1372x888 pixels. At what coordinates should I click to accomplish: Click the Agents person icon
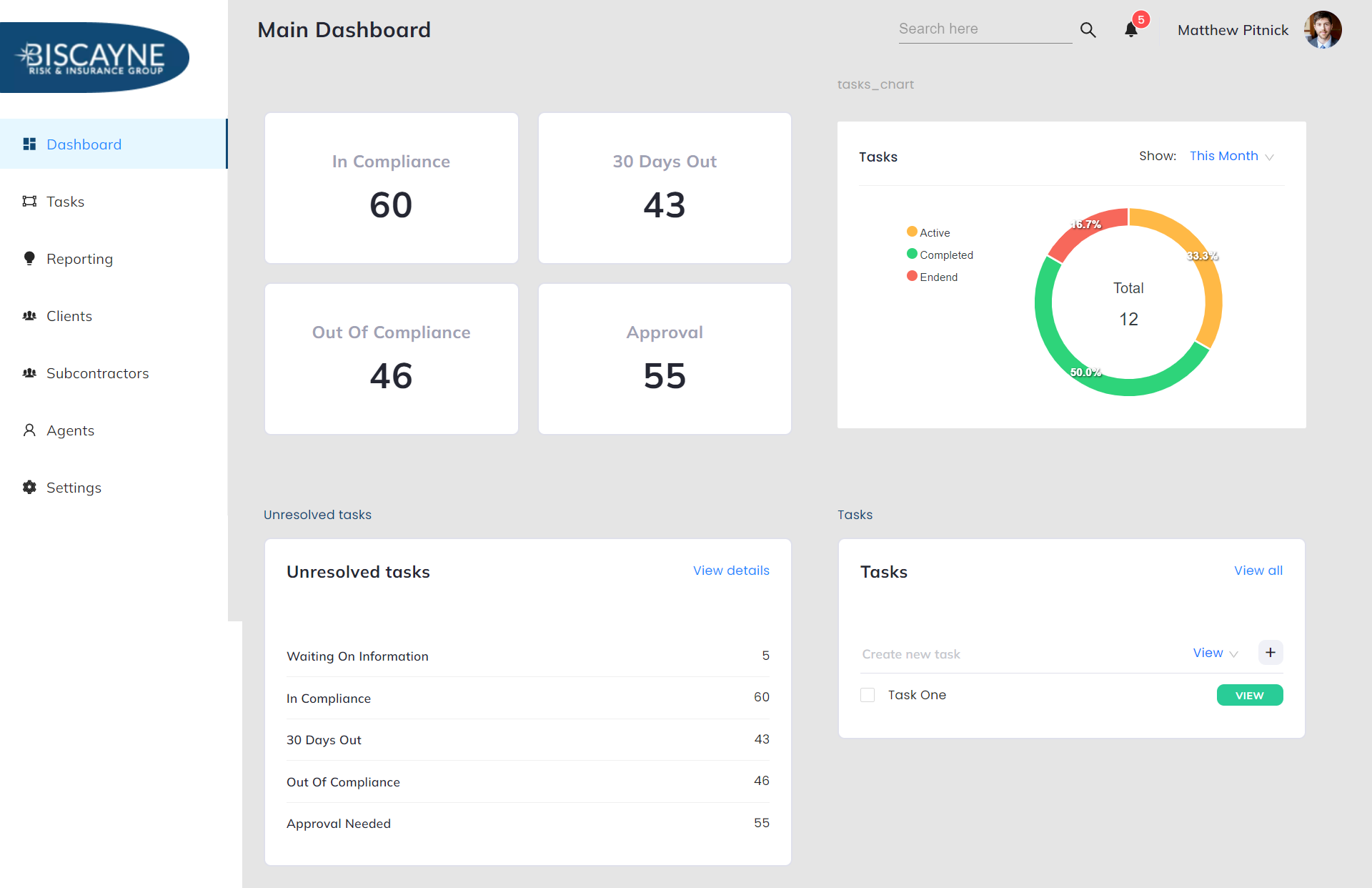(x=29, y=430)
